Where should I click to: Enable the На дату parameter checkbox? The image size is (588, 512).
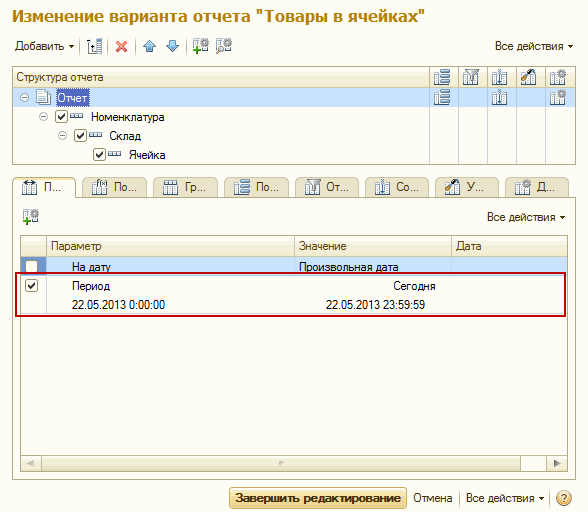[32, 266]
